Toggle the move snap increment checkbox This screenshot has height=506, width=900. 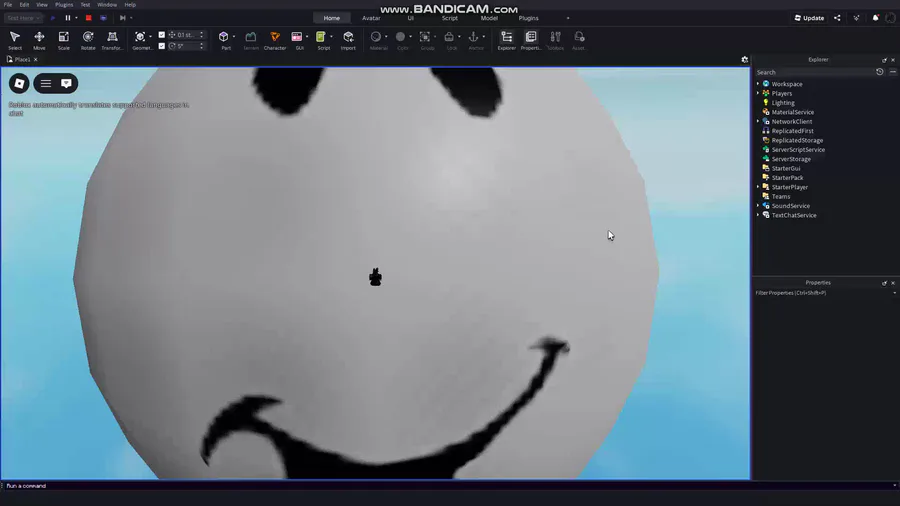tap(162, 35)
